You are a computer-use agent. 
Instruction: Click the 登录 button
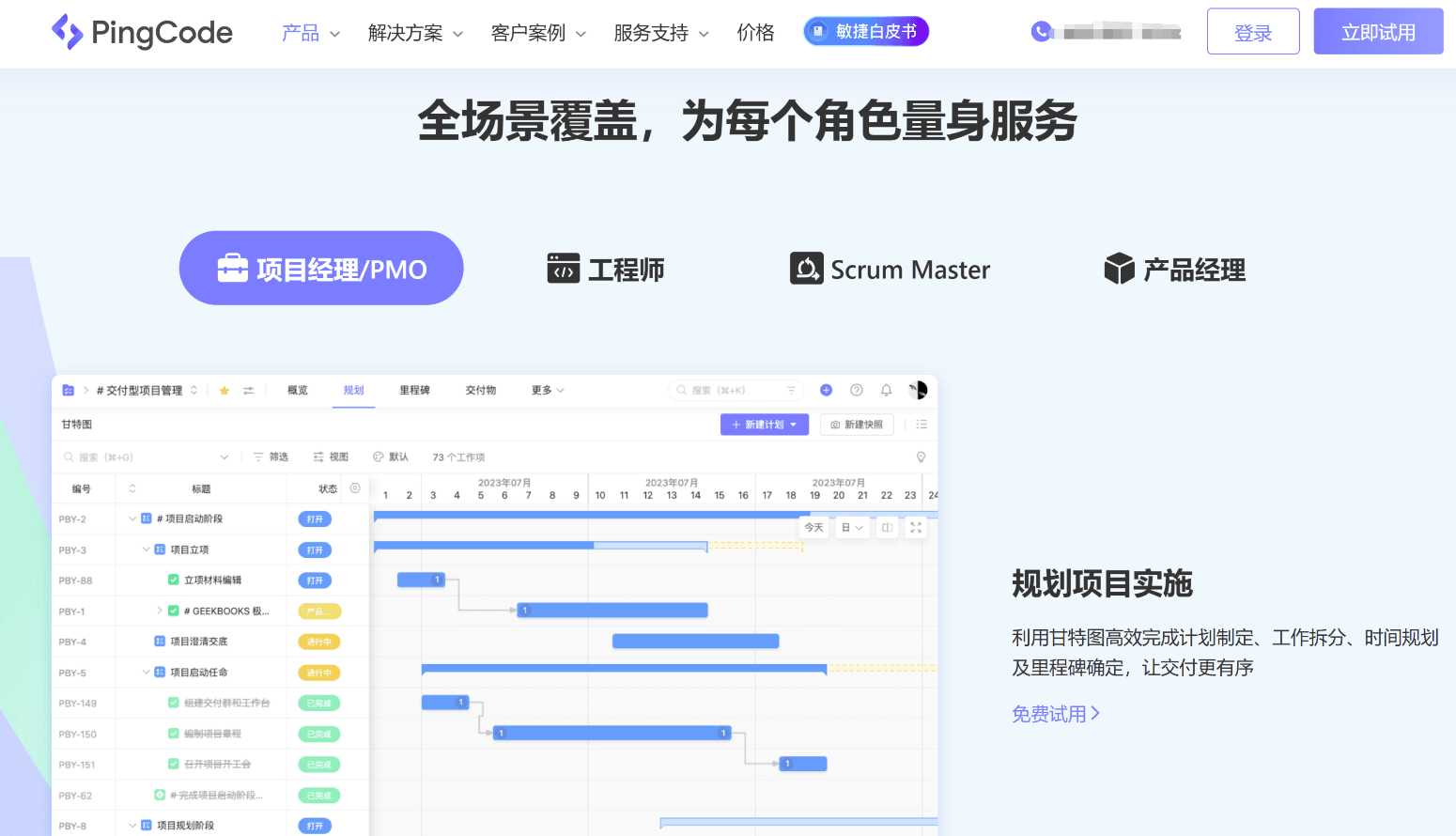tap(1253, 32)
